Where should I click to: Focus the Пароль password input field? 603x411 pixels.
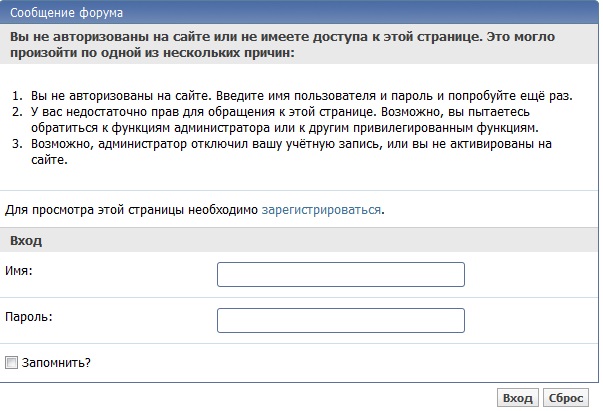[x=340, y=320]
